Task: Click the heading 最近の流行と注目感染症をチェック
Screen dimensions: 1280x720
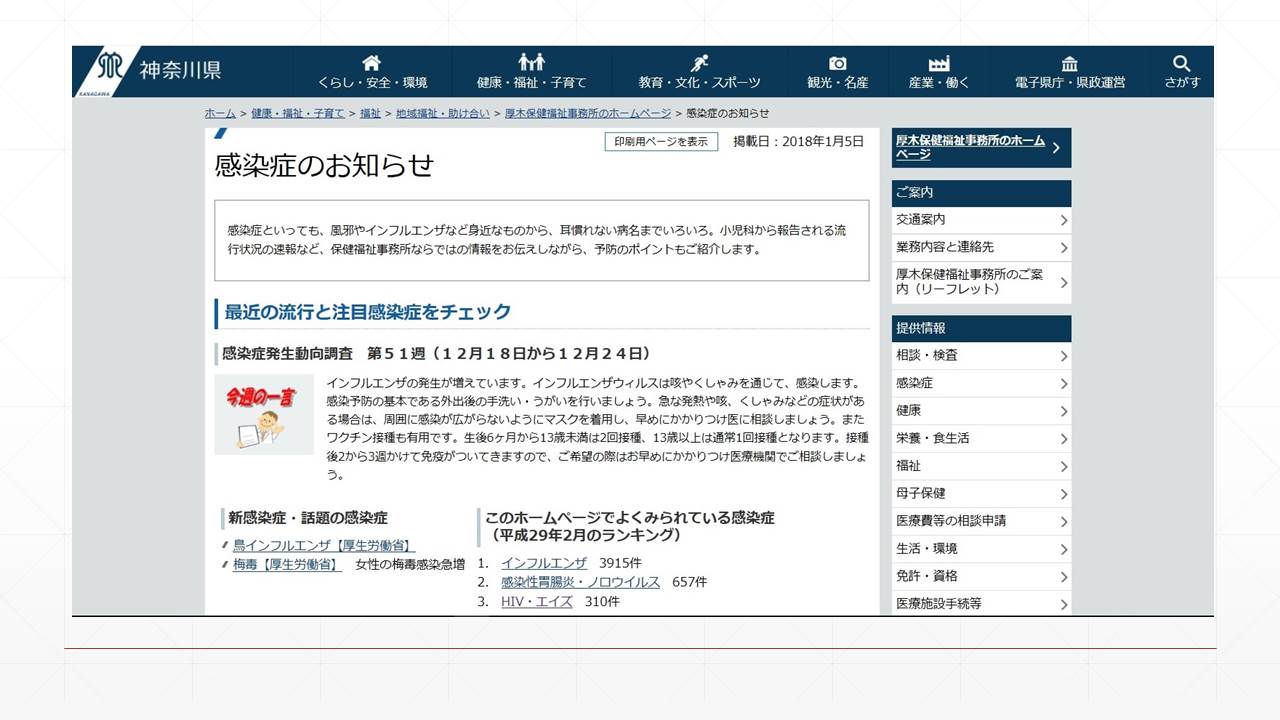Action: coord(367,312)
